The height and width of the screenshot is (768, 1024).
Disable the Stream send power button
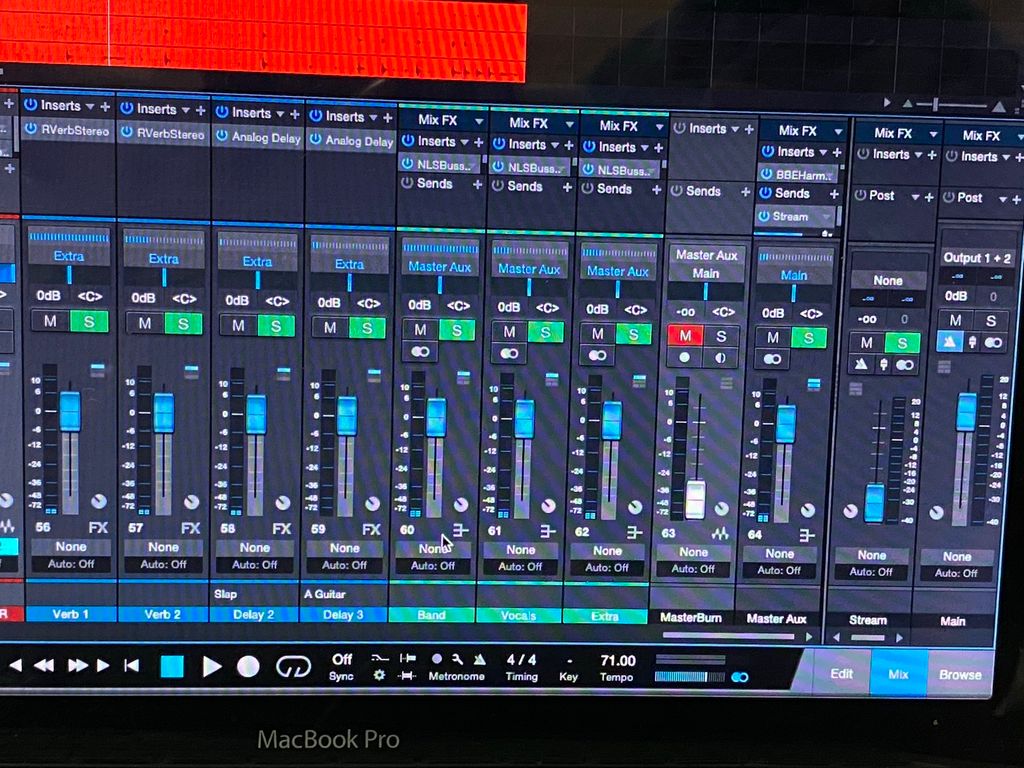tap(765, 216)
